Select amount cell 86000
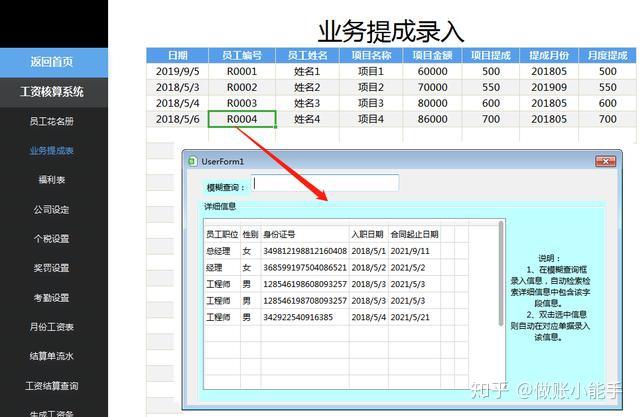The height and width of the screenshot is (417, 640). [432, 119]
